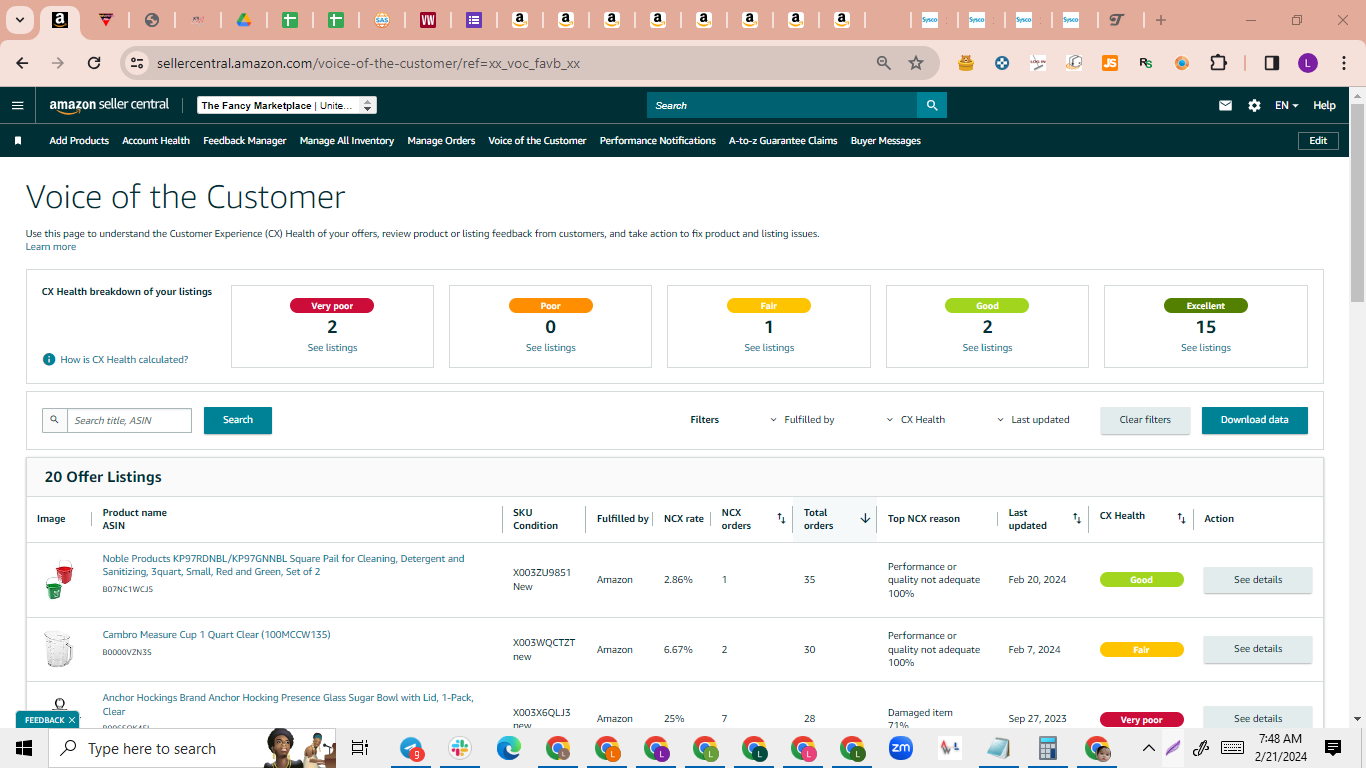
Task: Expand the CX Health filter dropdown
Action: coord(915,420)
